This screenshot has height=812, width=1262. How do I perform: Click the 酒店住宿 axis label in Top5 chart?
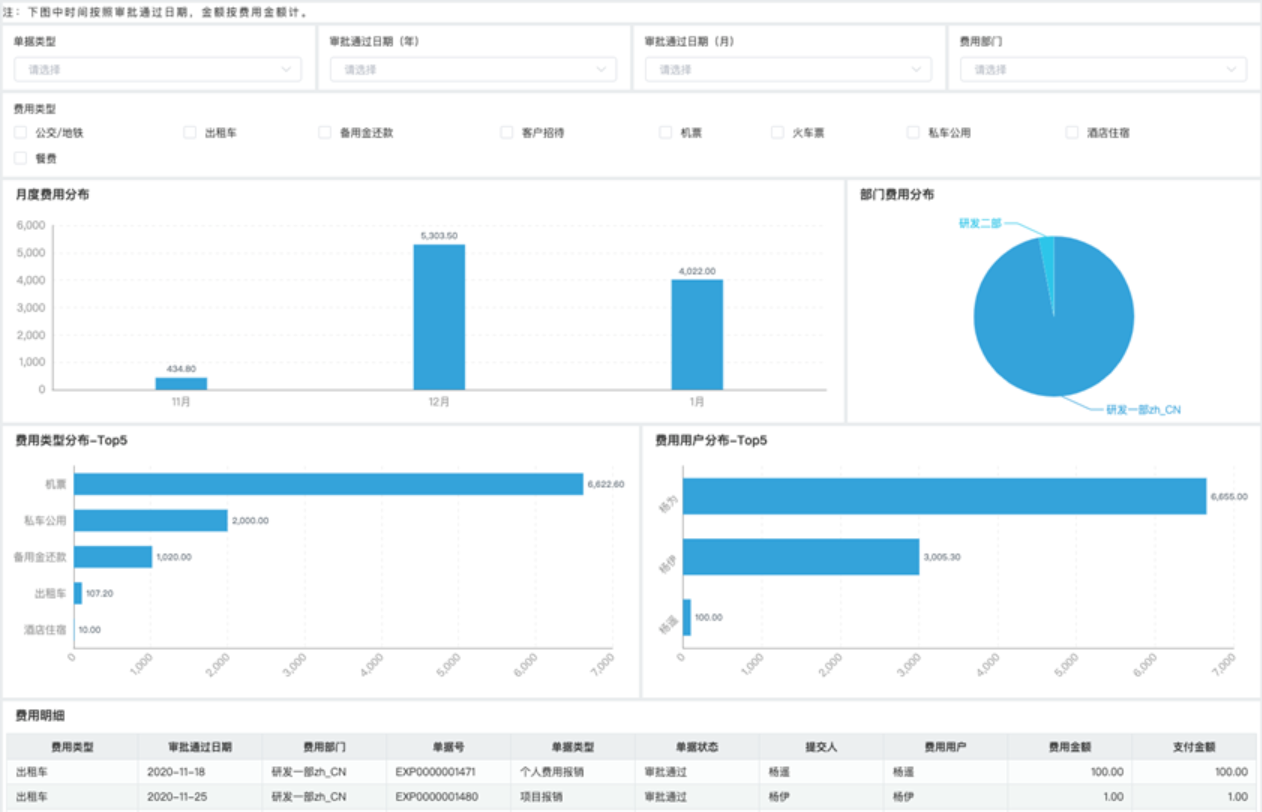pos(45,630)
